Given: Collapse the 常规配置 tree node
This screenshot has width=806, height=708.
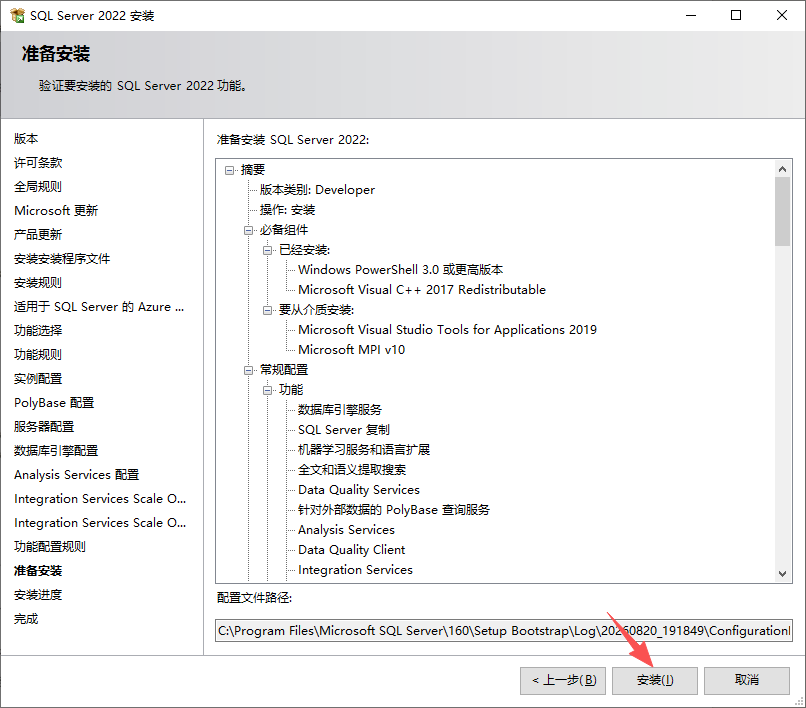Looking at the screenshot, I should [248, 370].
